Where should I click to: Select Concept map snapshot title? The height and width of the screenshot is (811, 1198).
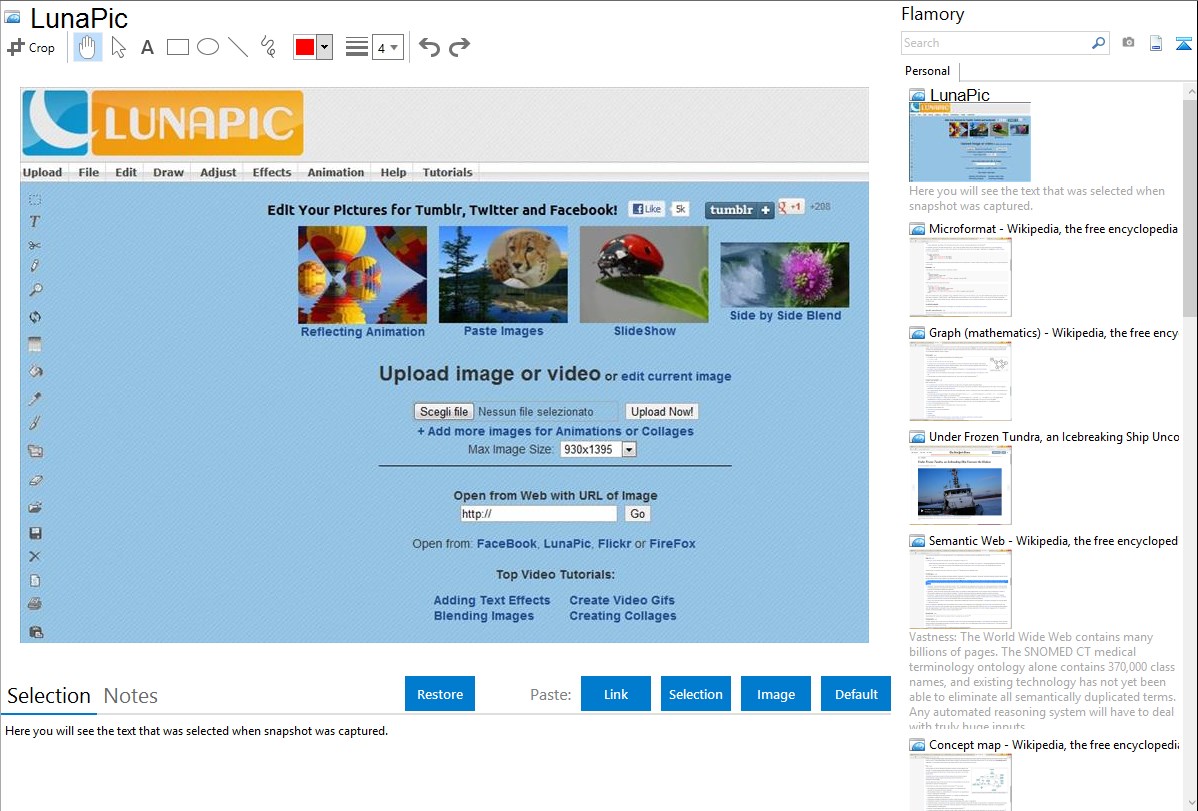tap(1053, 744)
